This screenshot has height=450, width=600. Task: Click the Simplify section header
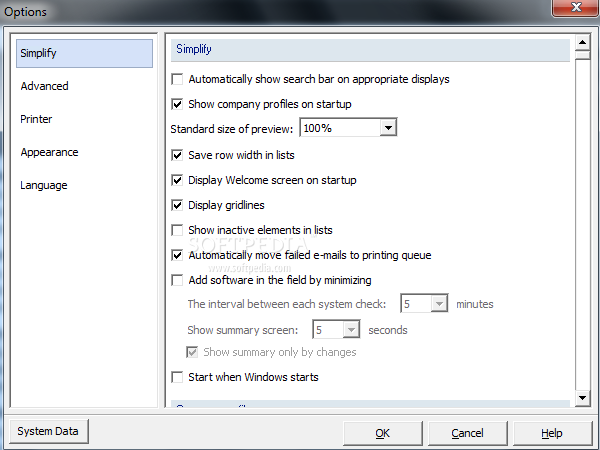pos(370,50)
